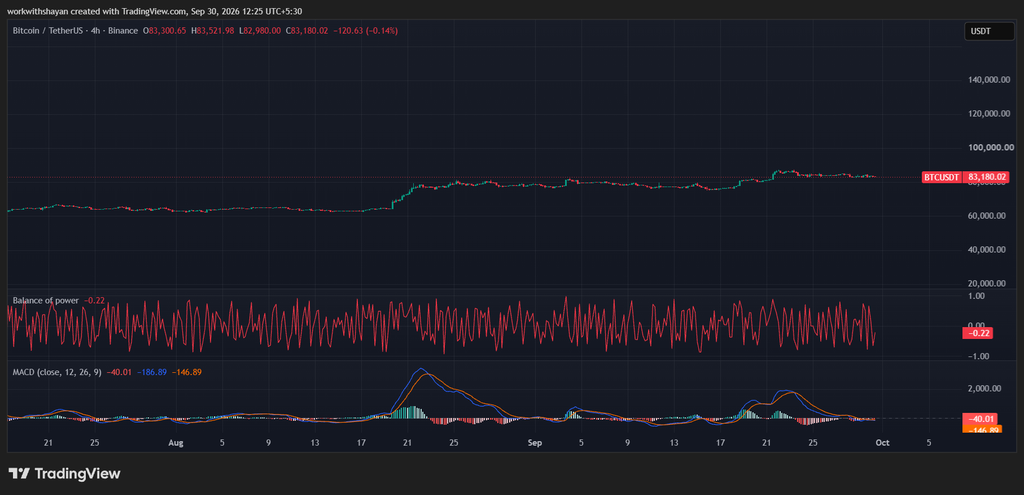Click the low value L82,980.00
This screenshot has height=495, width=1024.
262,31
